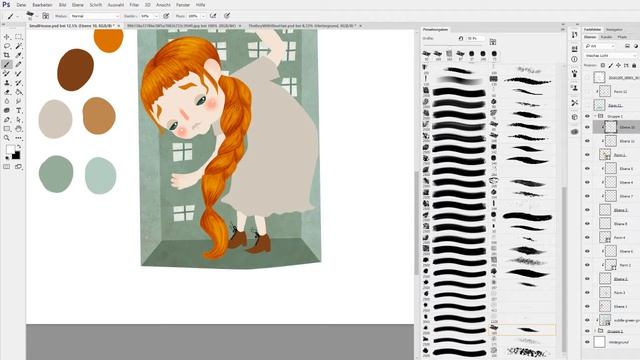Select the Eyedropper tool

coord(18,55)
